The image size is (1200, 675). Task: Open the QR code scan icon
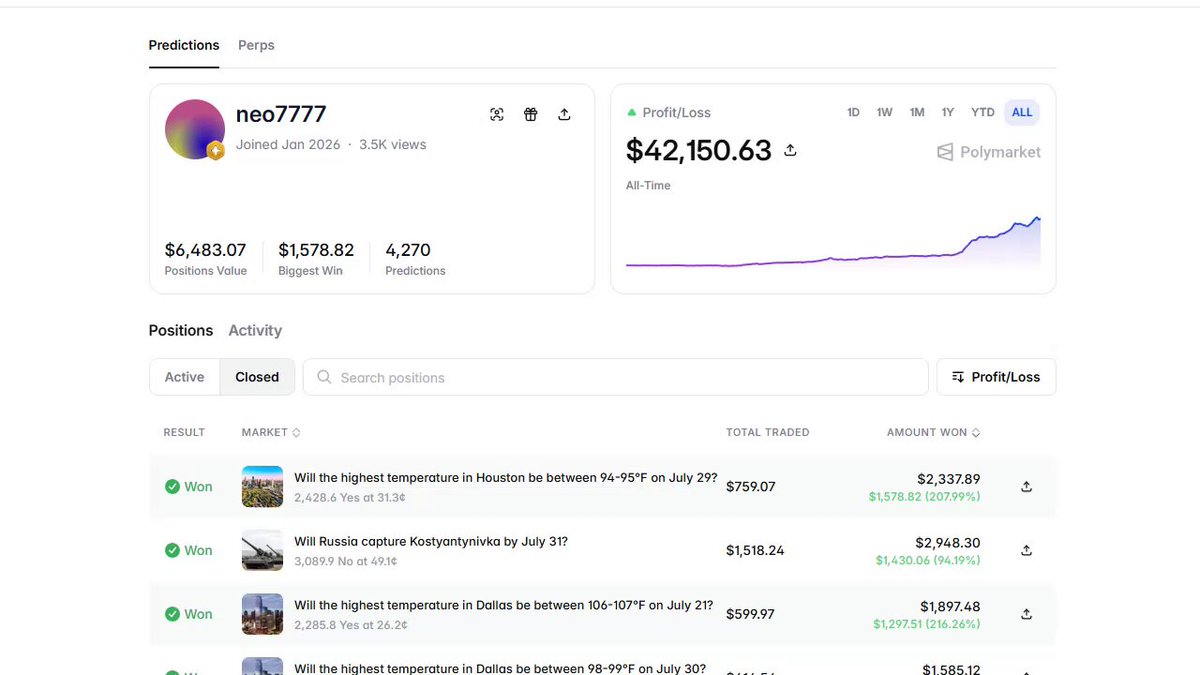[x=497, y=114]
